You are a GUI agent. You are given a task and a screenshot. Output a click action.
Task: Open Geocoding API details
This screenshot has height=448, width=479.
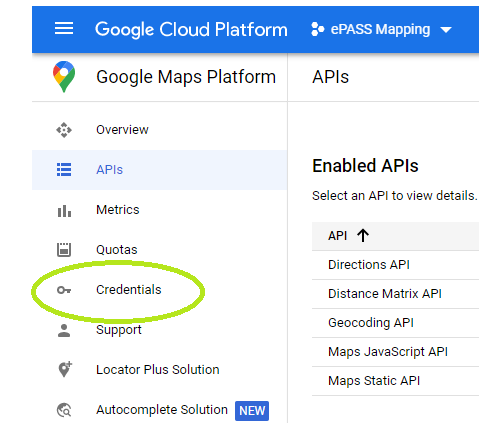[x=371, y=323]
